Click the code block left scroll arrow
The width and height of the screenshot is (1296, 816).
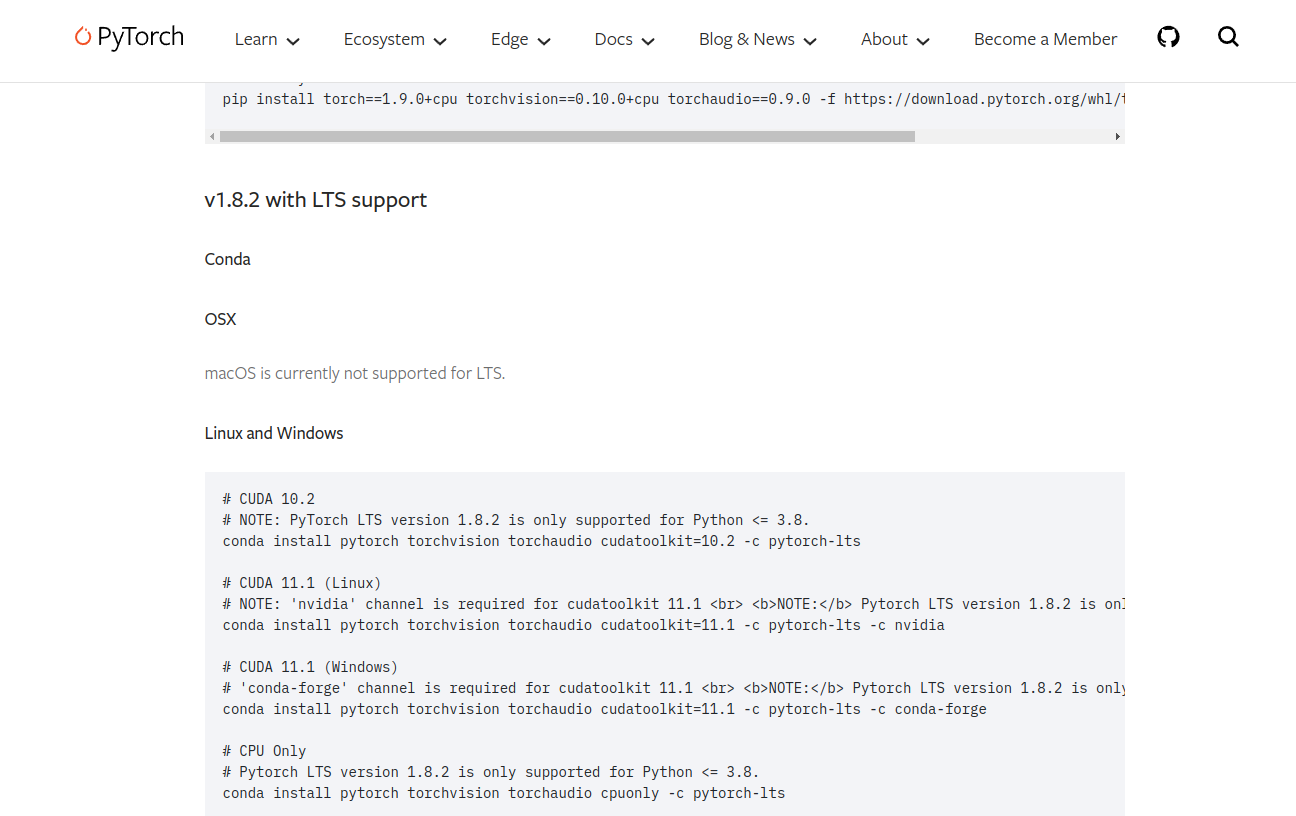(212, 136)
